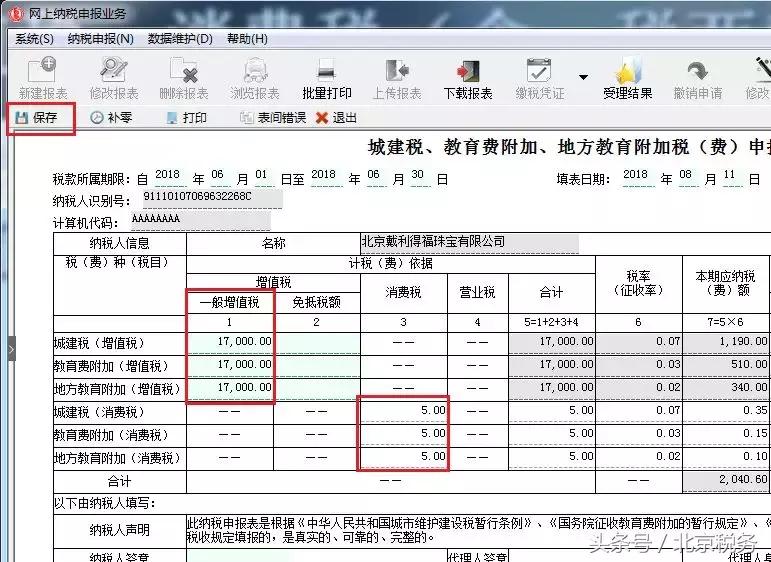Print the form using 打印
The height and width of the screenshot is (562, 771).
(x=187, y=118)
